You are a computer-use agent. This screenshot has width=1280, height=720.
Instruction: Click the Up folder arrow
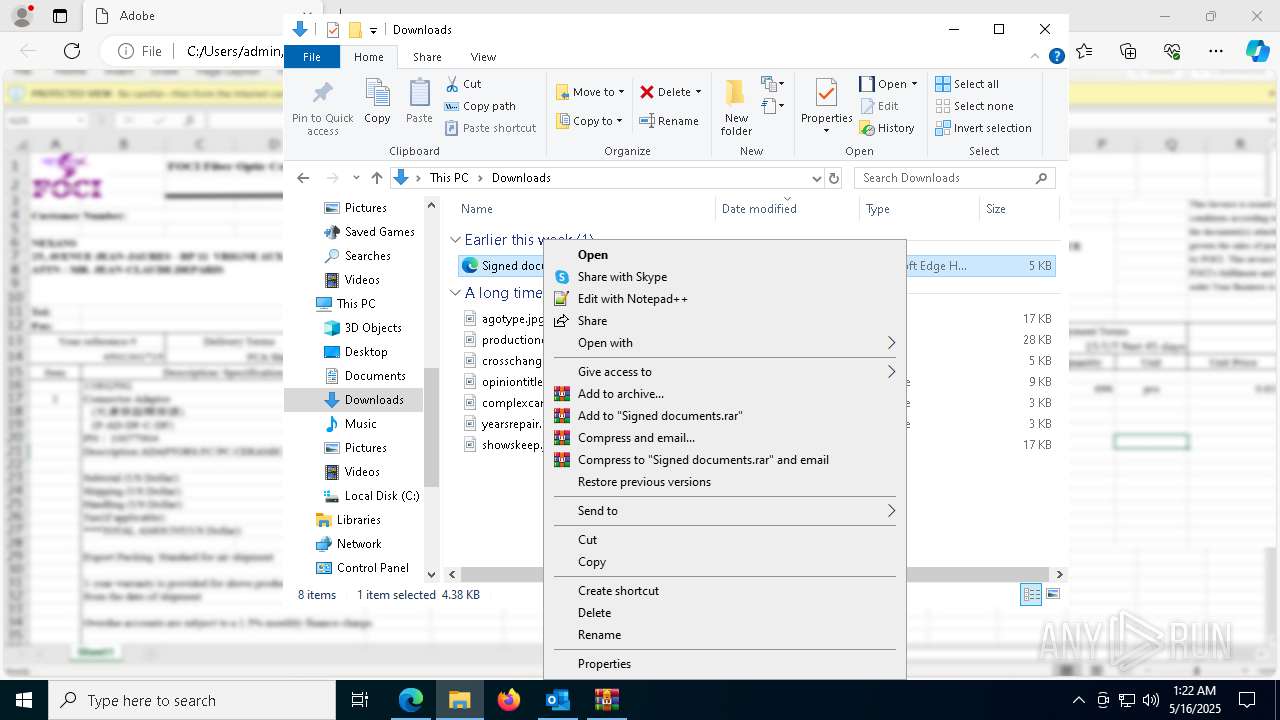[376, 178]
